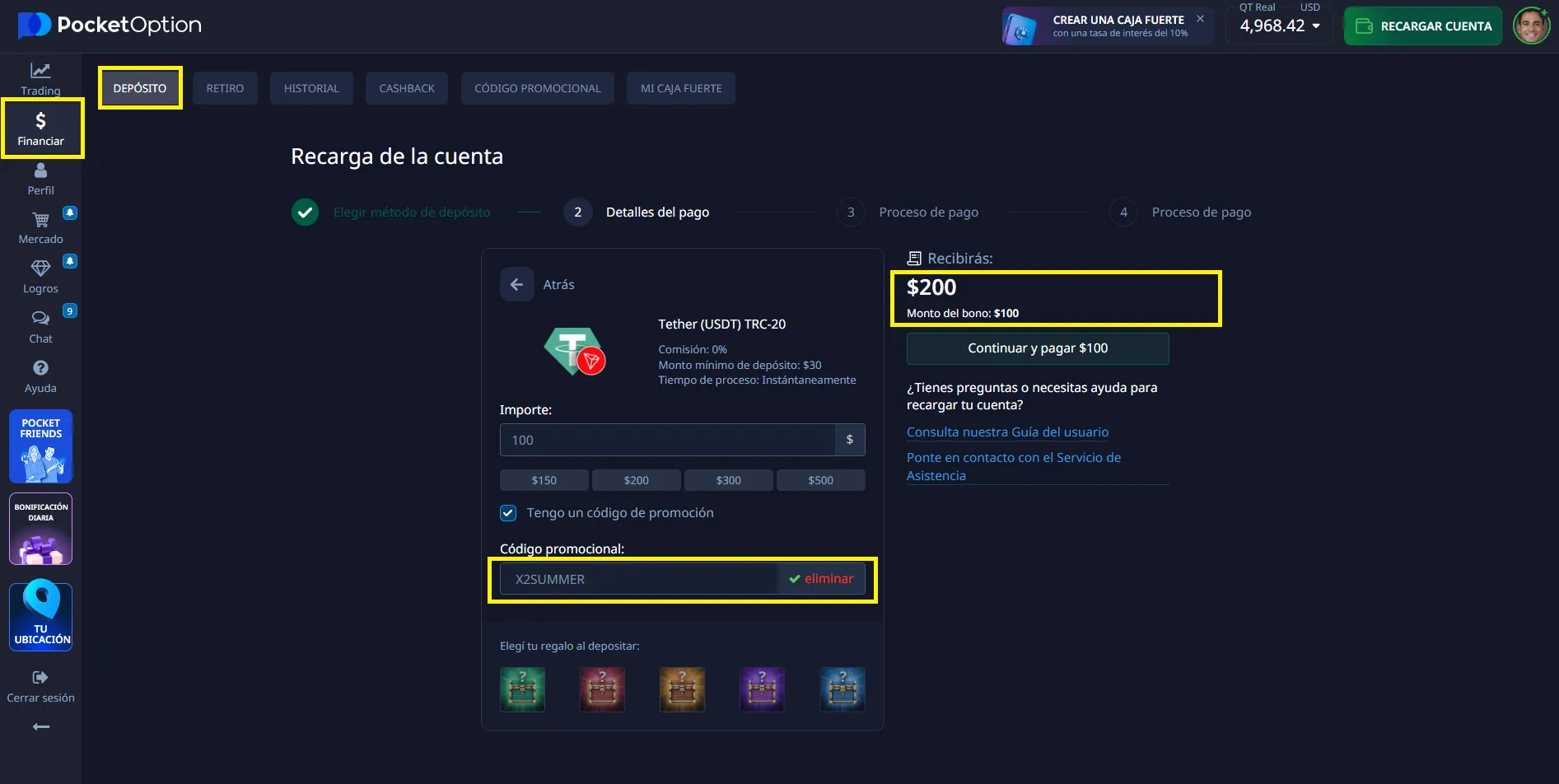Open the Crear una caja fuerte promo
Image resolution: width=1559 pixels, height=784 pixels.
click(1108, 26)
